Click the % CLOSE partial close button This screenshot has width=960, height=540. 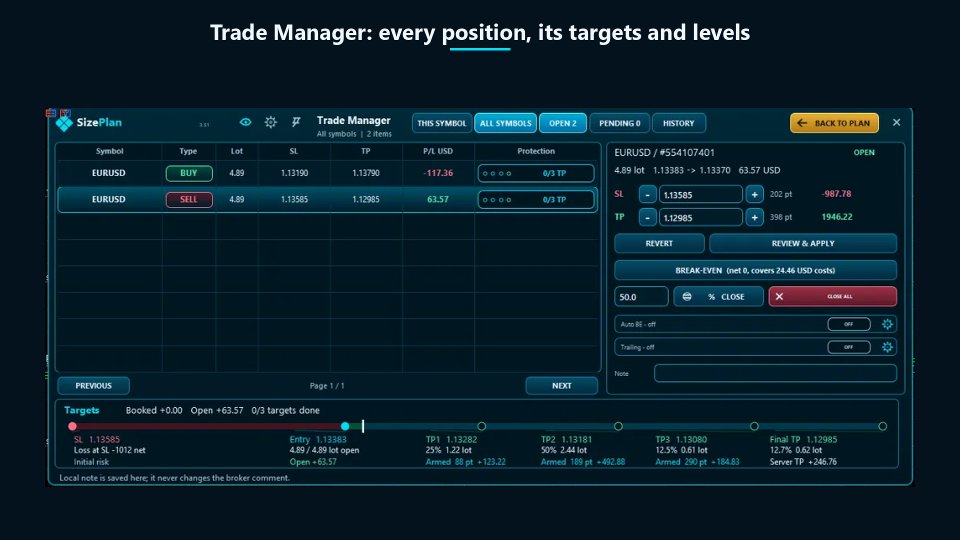(718, 296)
